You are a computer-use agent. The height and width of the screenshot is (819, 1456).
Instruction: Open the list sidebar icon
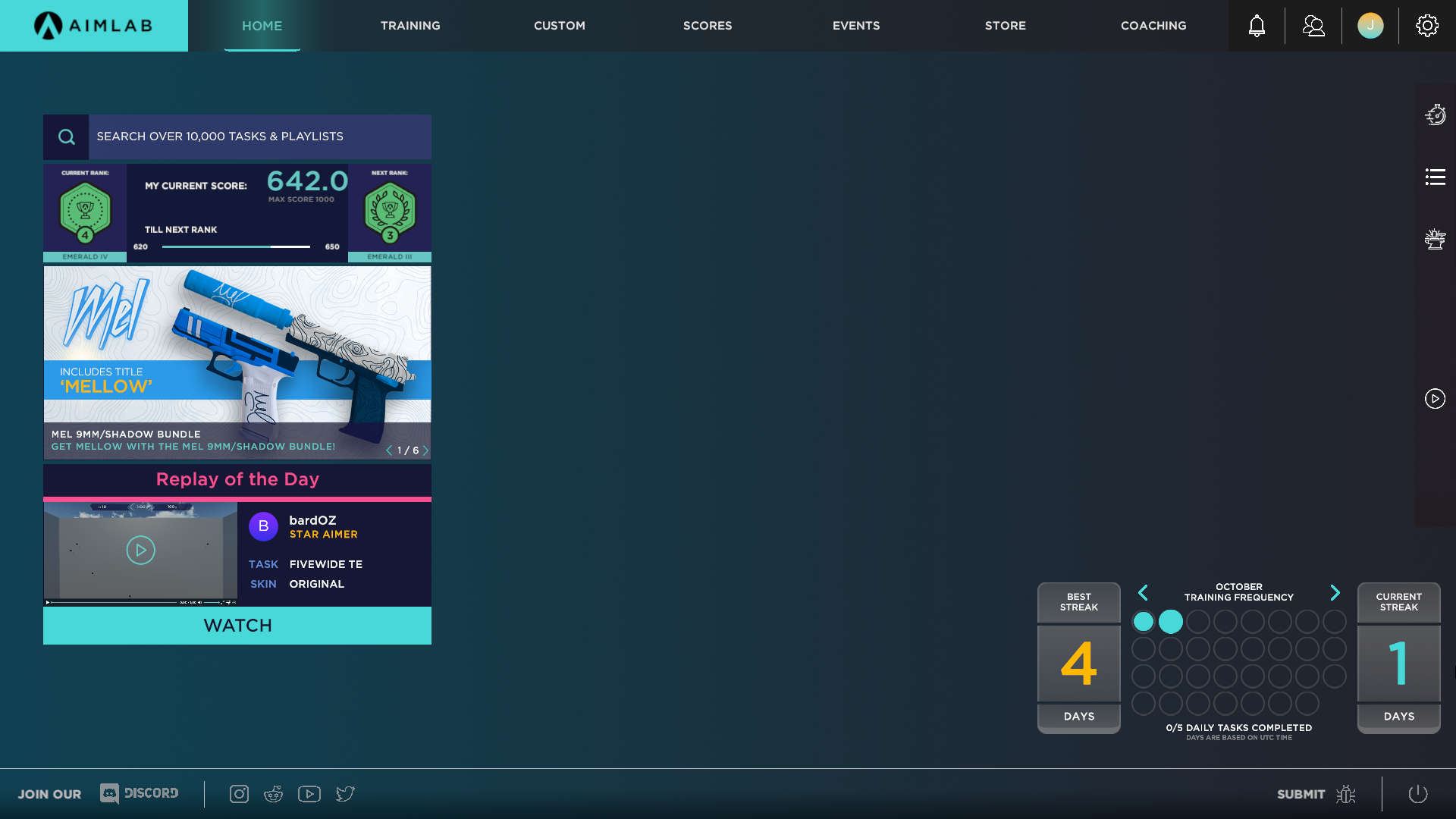1435,177
